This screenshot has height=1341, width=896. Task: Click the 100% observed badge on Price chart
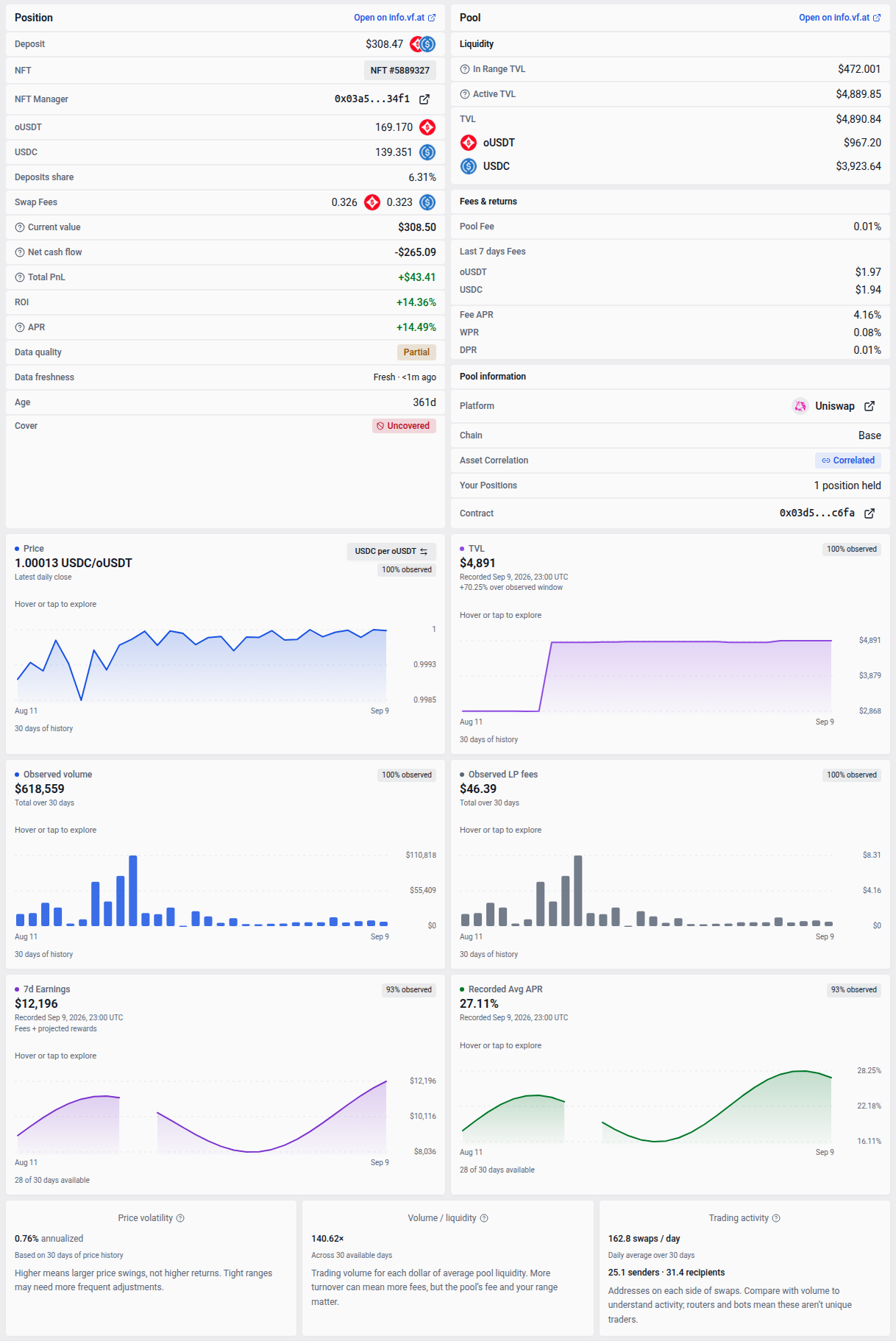(x=407, y=570)
